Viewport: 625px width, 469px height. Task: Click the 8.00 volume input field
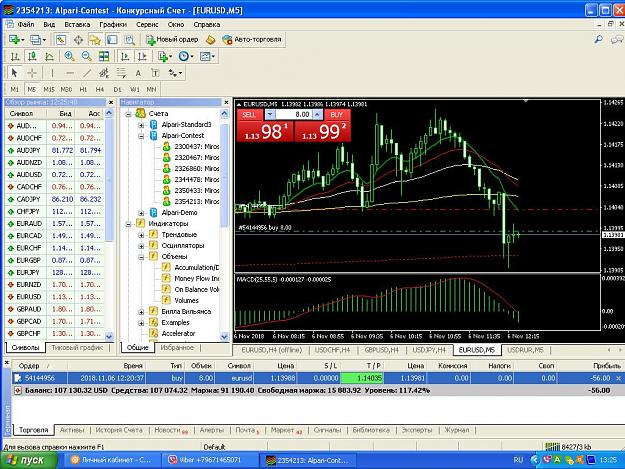pos(294,115)
